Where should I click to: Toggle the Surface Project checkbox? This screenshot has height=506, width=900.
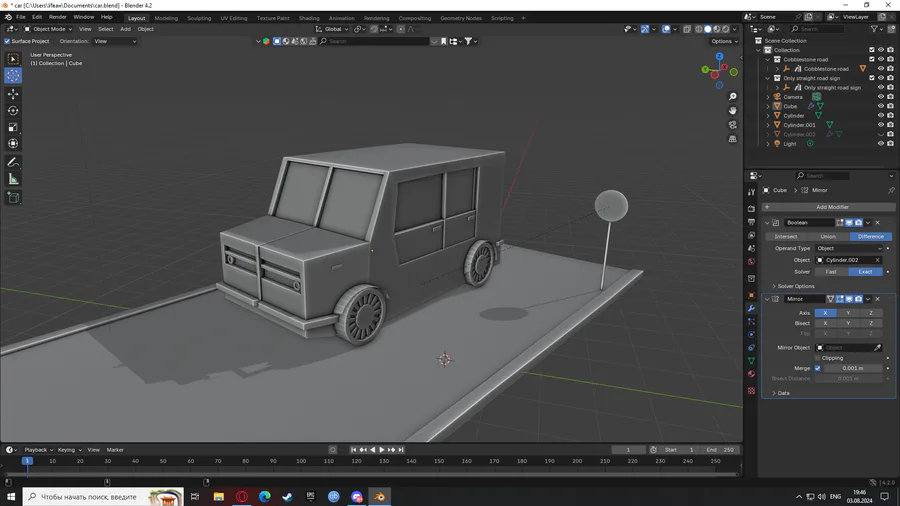tap(7, 41)
